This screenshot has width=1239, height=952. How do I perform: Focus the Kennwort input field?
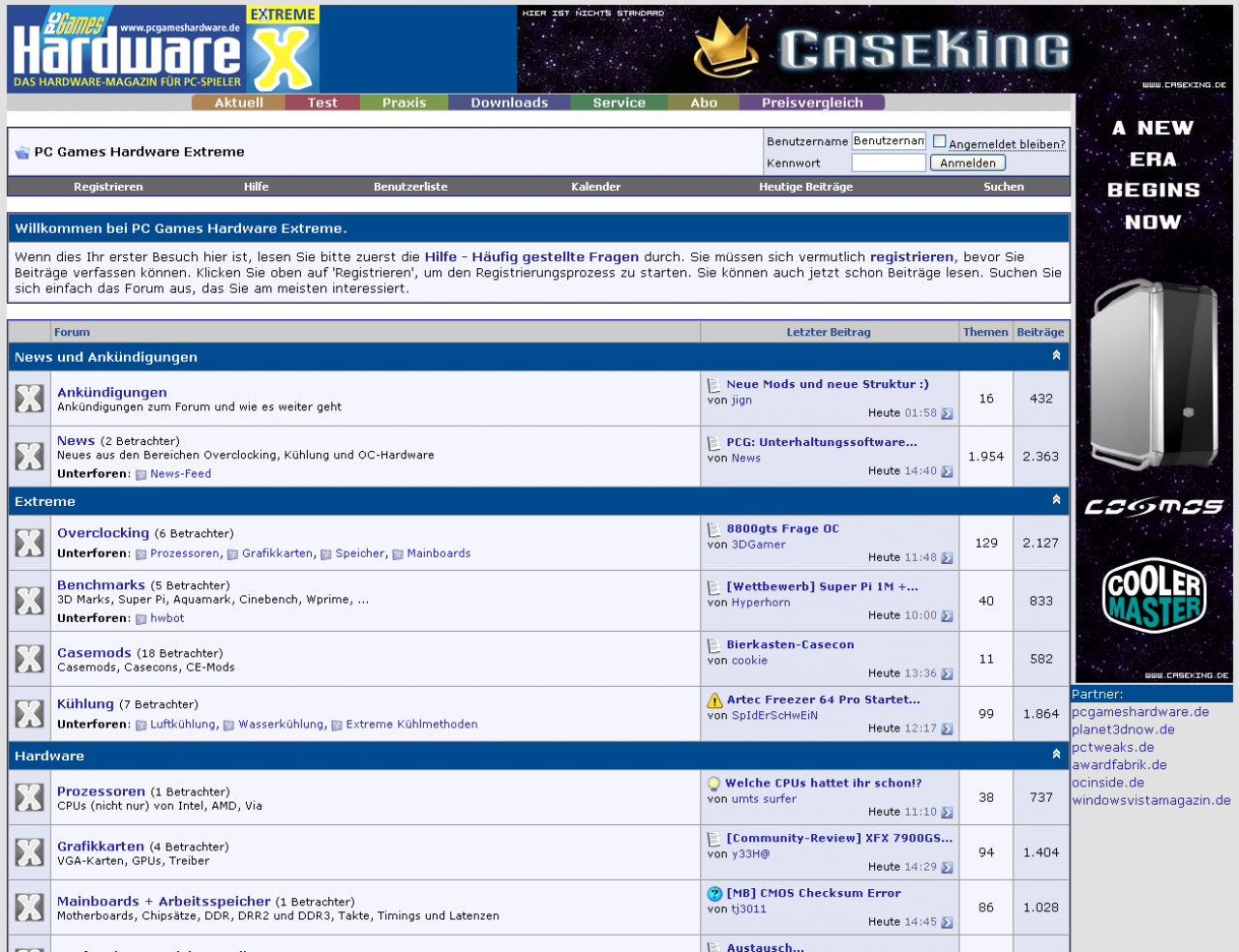click(x=889, y=164)
